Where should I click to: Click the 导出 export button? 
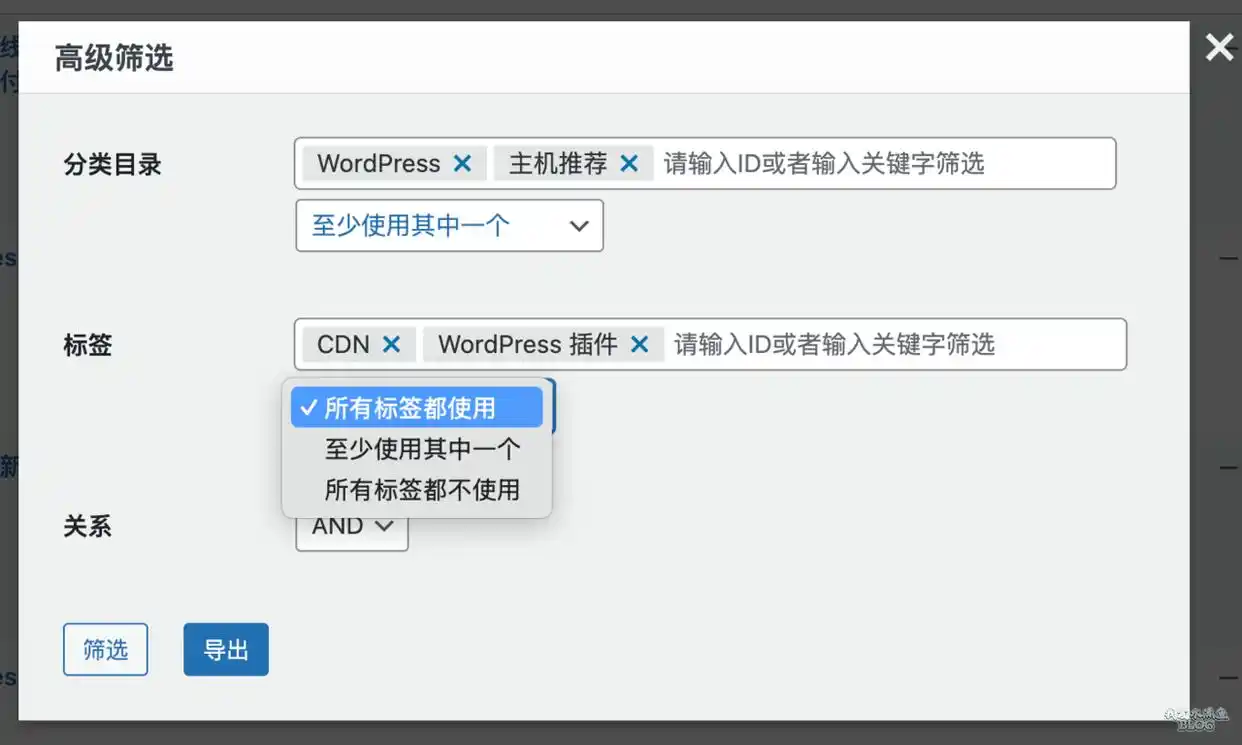(x=225, y=649)
